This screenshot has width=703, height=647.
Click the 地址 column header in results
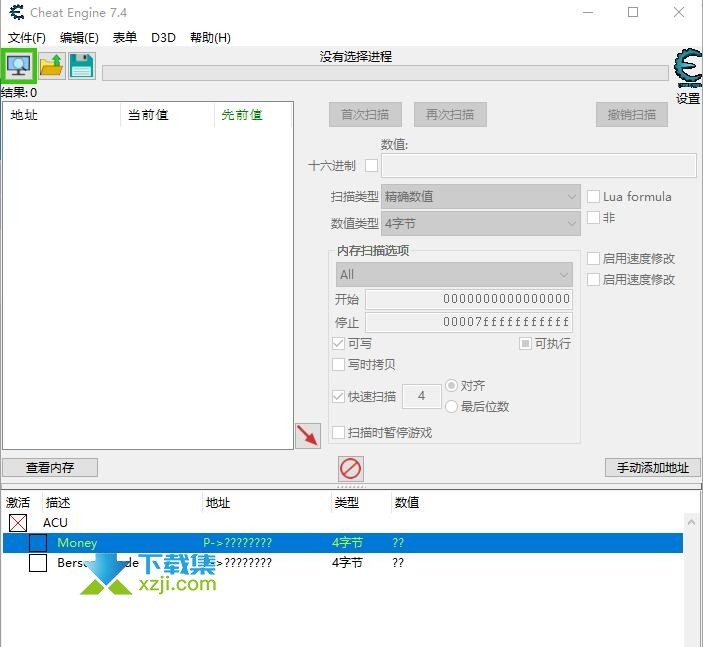(61, 115)
